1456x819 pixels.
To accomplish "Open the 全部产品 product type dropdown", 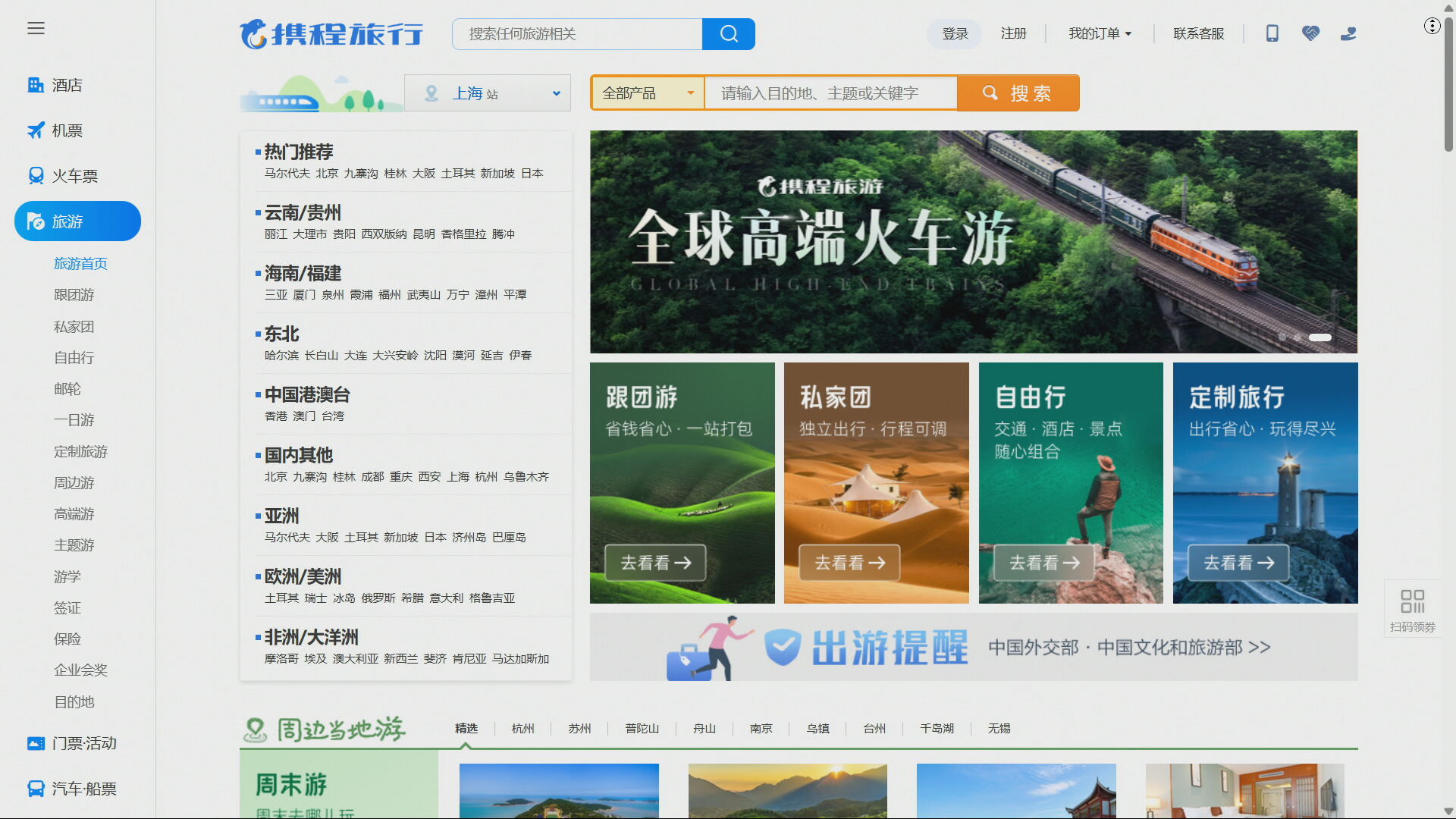I will pyautogui.click(x=648, y=93).
